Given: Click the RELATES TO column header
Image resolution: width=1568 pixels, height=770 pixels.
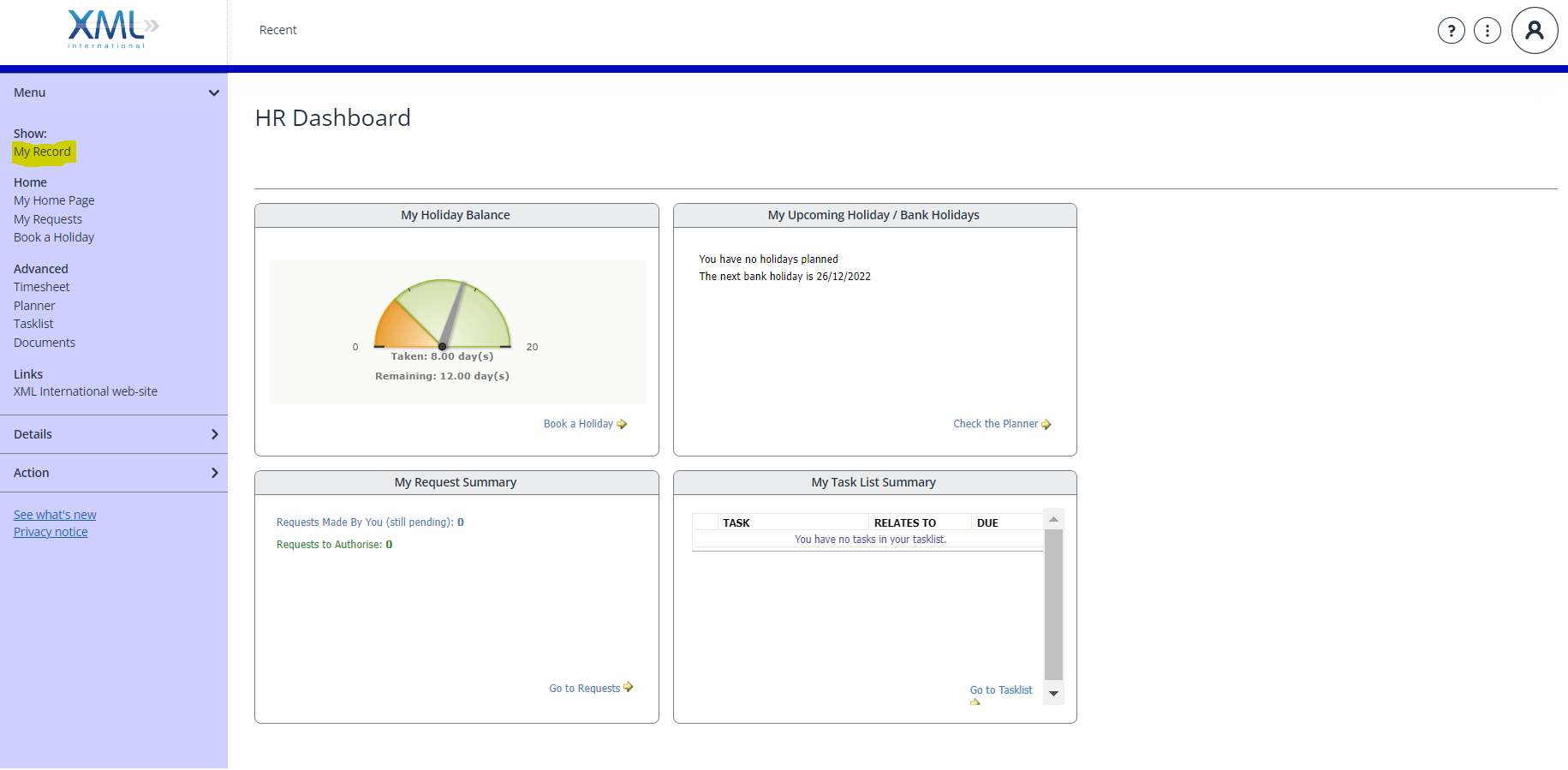Looking at the screenshot, I should 905,523.
